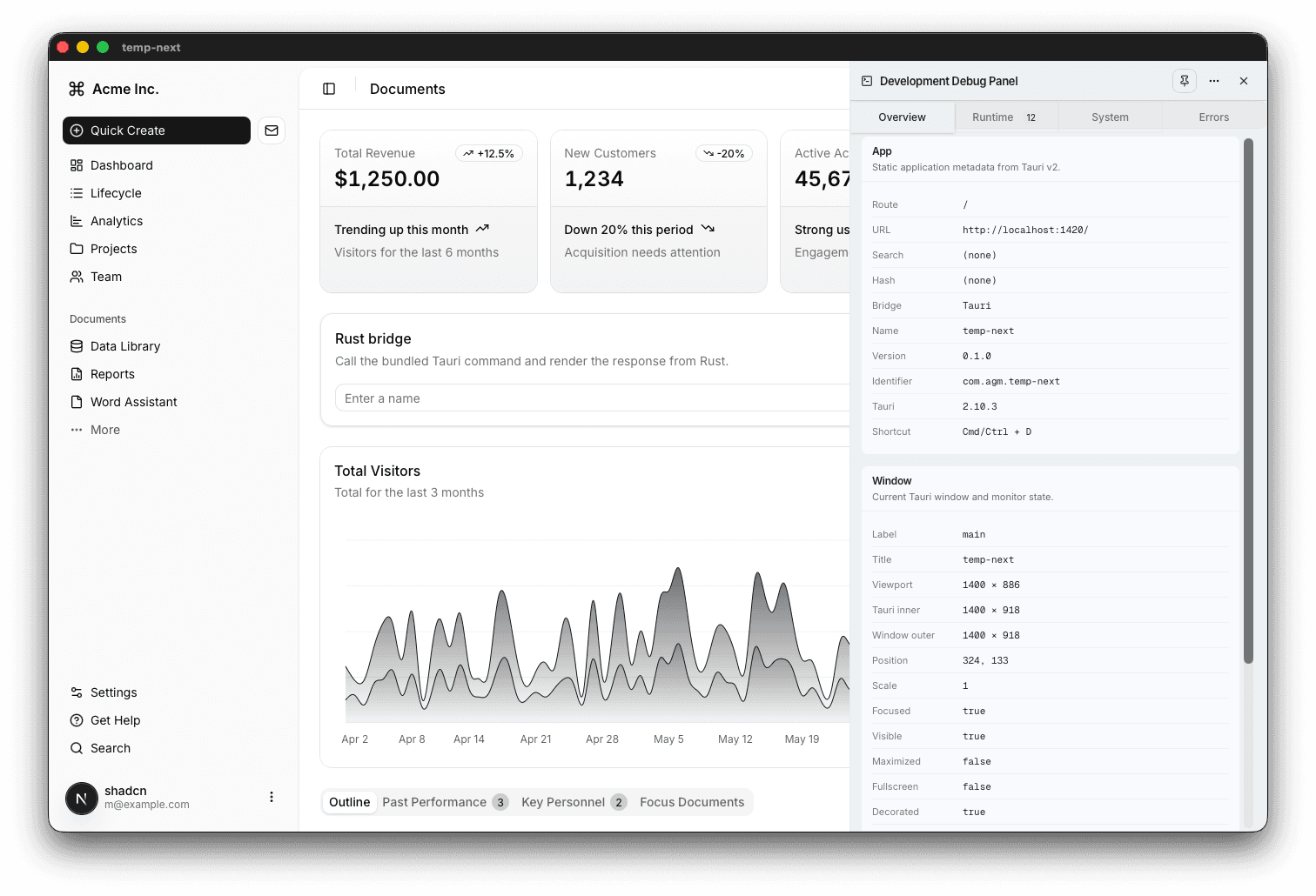This screenshot has width=1316, height=896.
Task: Open Word Assistant
Action: pos(133,402)
